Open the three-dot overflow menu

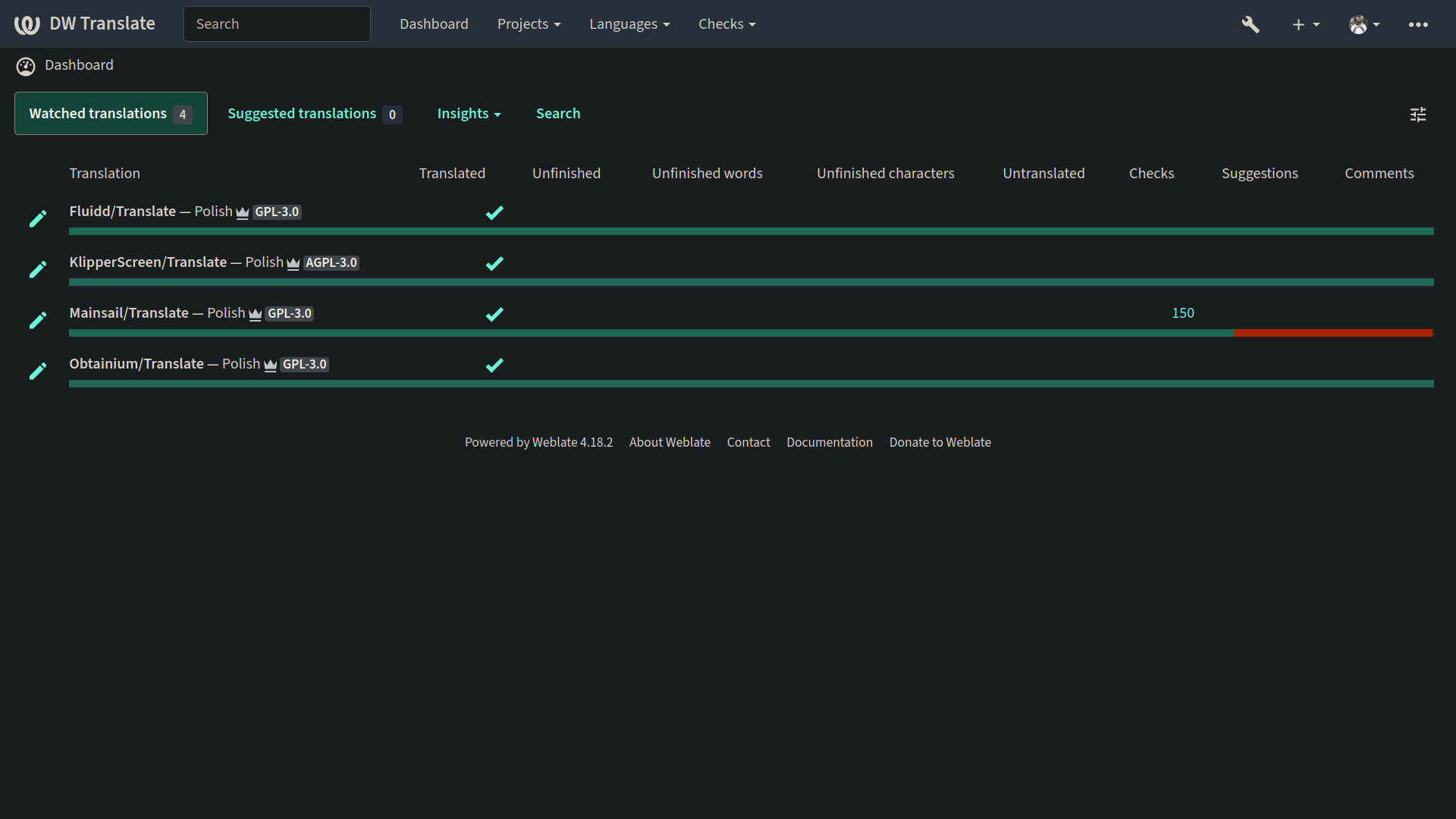1418,24
